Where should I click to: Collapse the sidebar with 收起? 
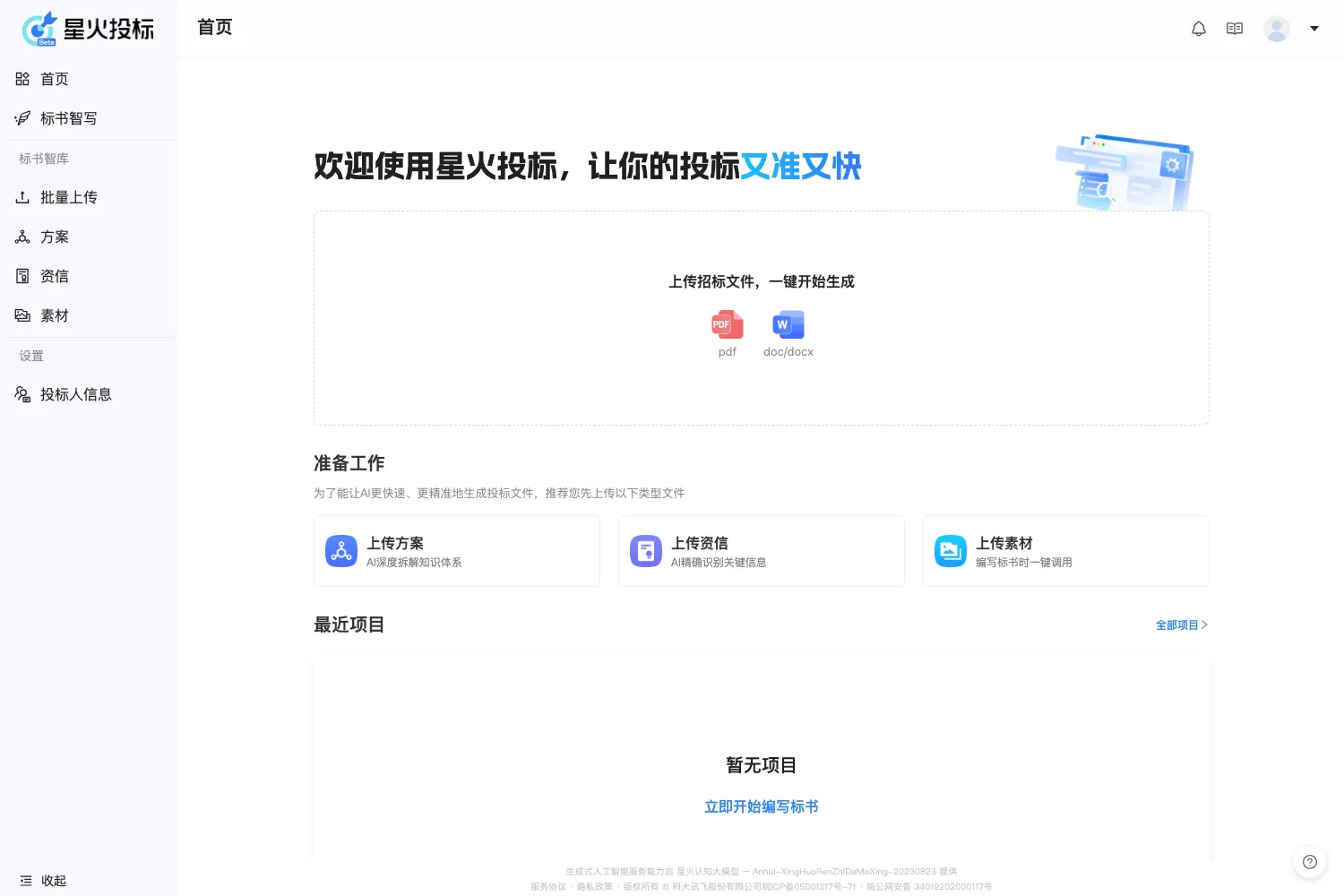point(43,881)
